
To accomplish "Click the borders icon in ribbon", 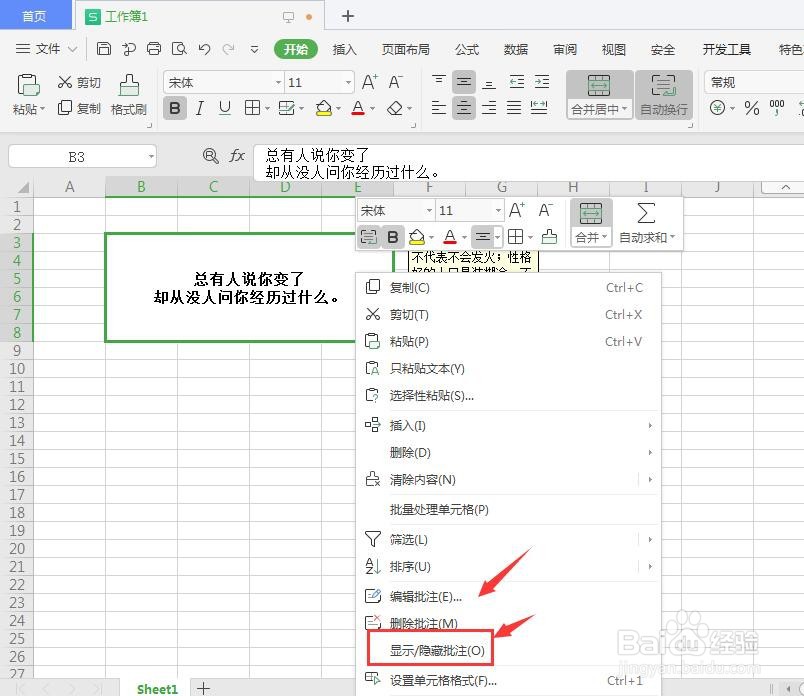I will pyautogui.click(x=252, y=108).
